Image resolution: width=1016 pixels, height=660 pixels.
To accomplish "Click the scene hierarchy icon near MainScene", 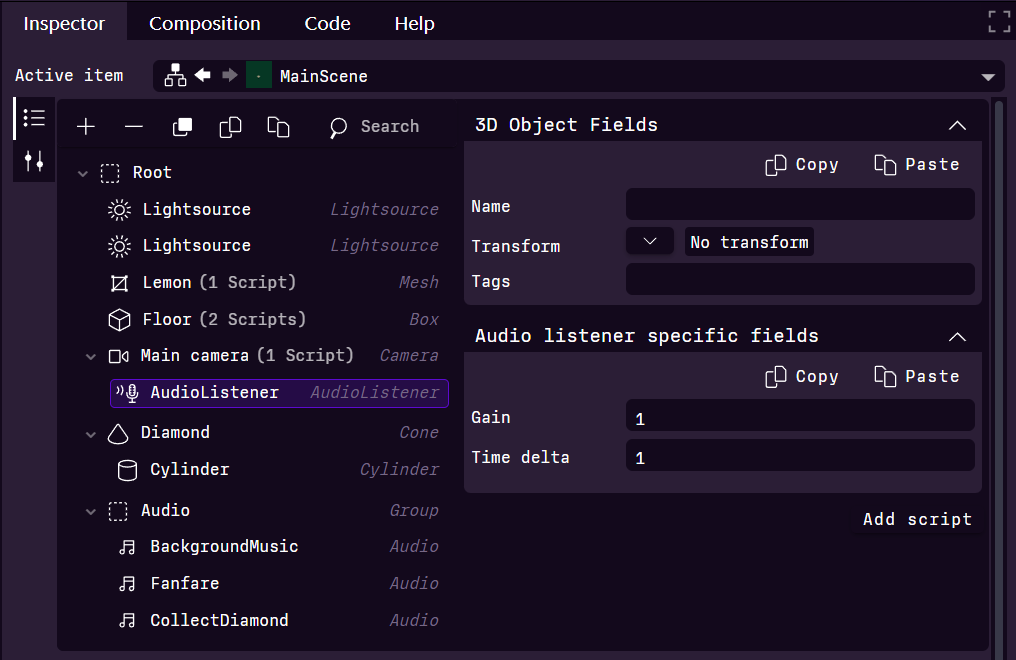I will [x=175, y=75].
